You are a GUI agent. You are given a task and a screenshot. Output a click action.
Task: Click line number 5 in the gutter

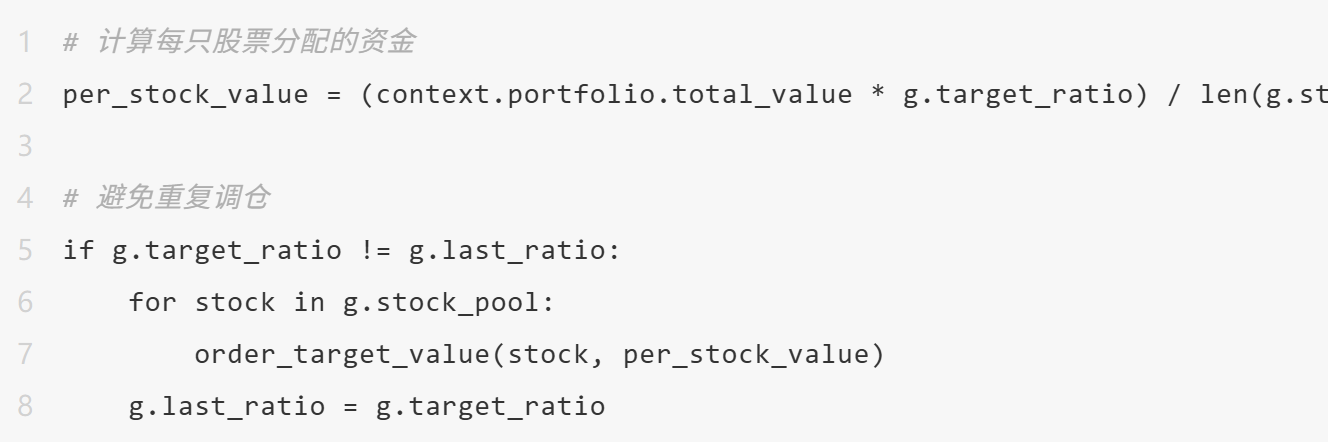(x=24, y=250)
